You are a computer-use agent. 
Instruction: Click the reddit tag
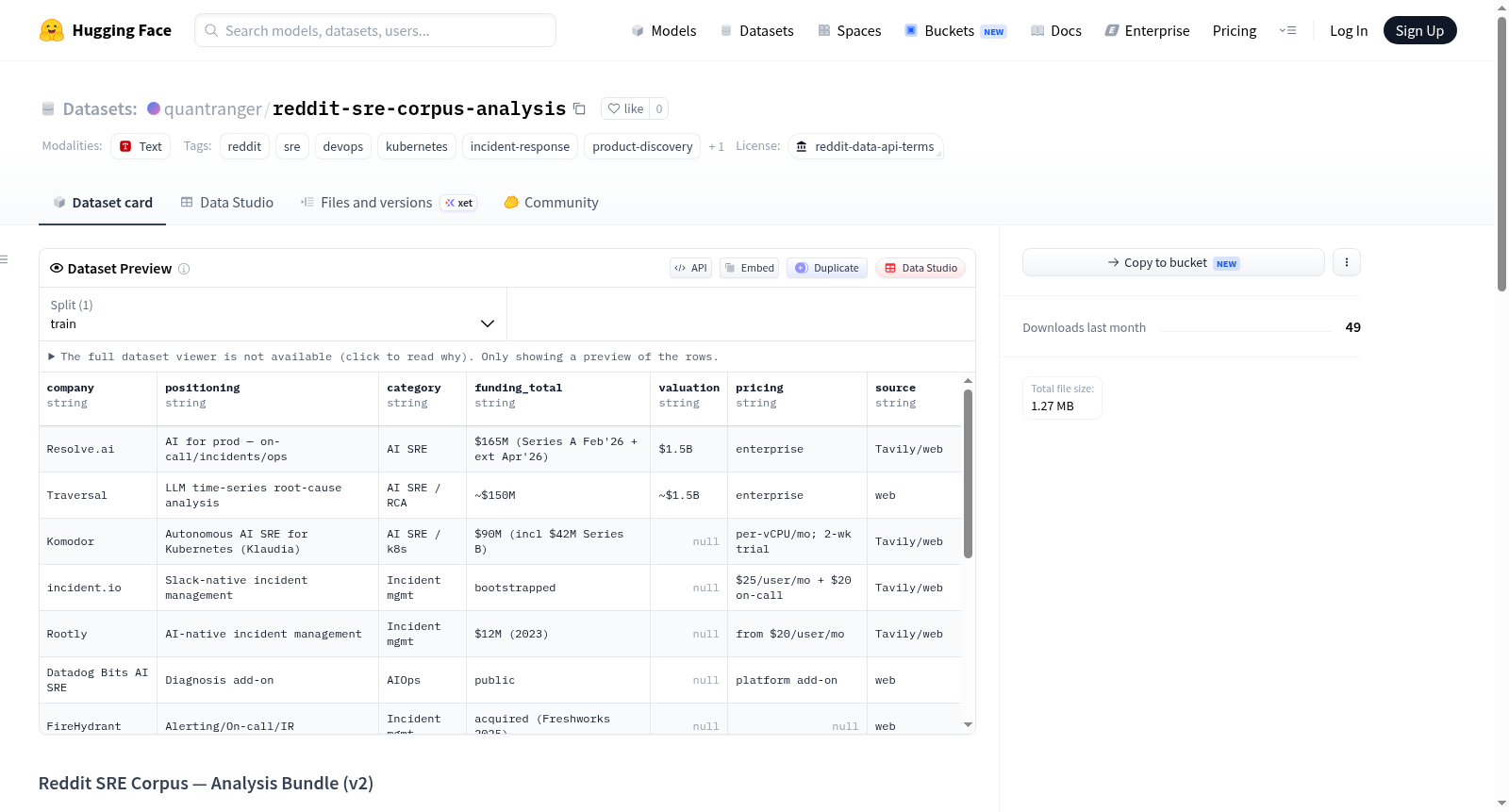point(244,146)
